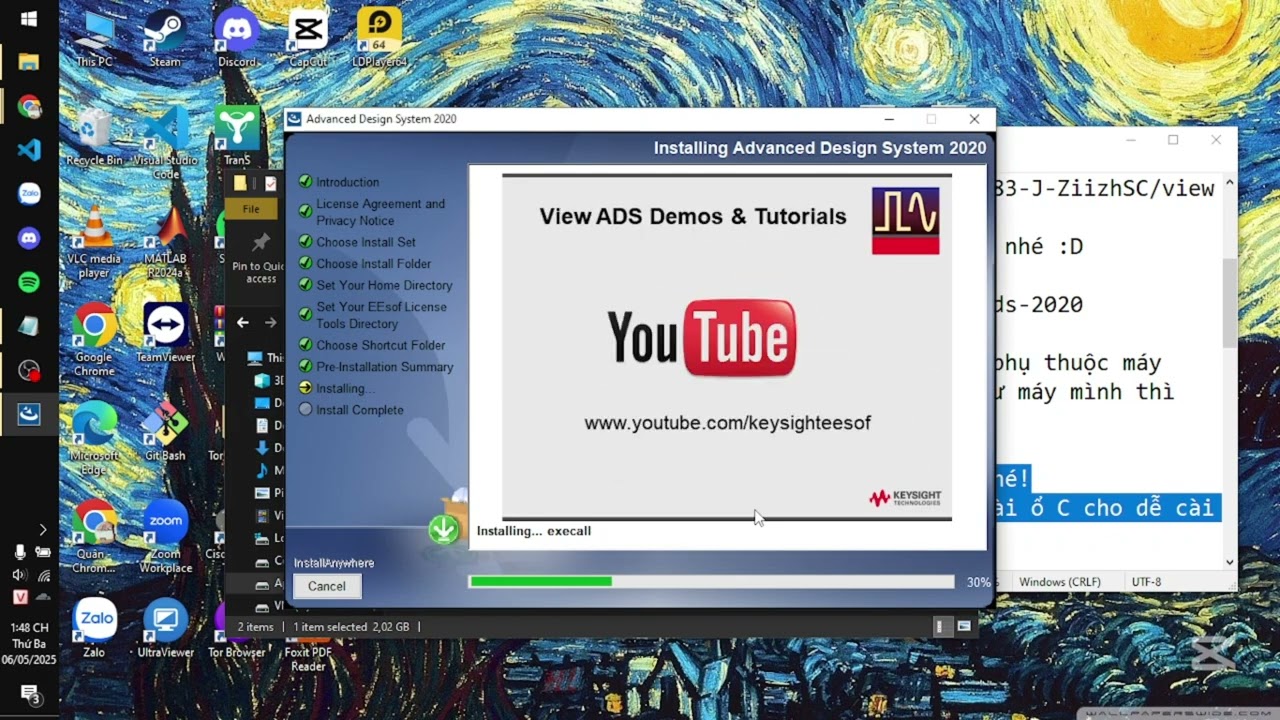Select the TeamViewer desktop shortcut

(165, 333)
